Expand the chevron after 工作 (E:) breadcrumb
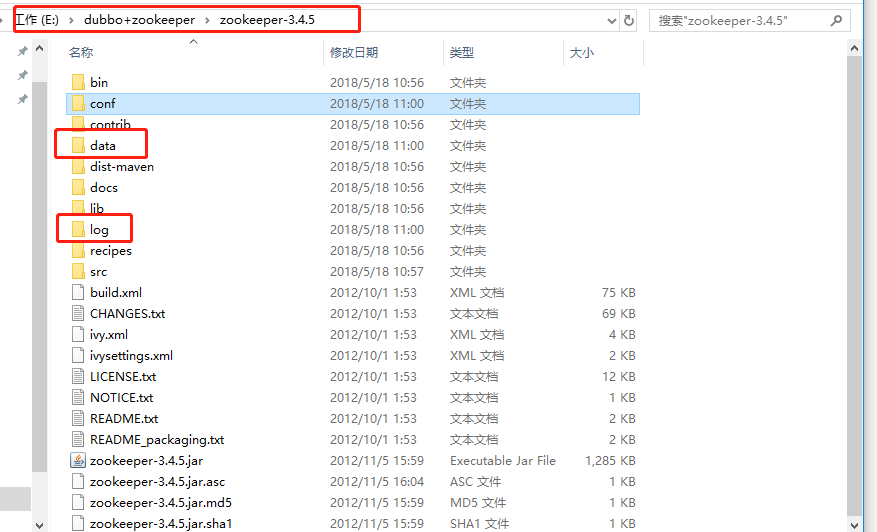Screen dimensions: 877x532 point(71,20)
